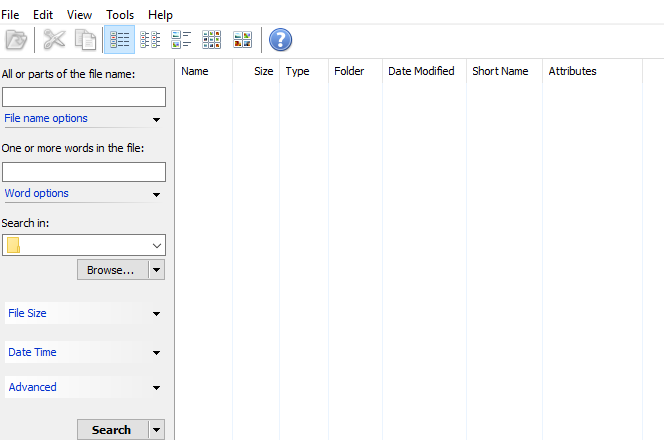Open the Tools menu
The width and height of the screenshot is (664, 440).
(x=120, y=15)
